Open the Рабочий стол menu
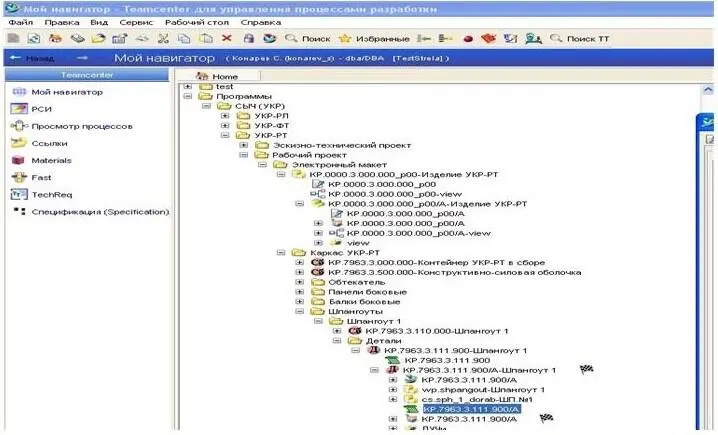The image size is (718, 435). (x=197, y=22)
